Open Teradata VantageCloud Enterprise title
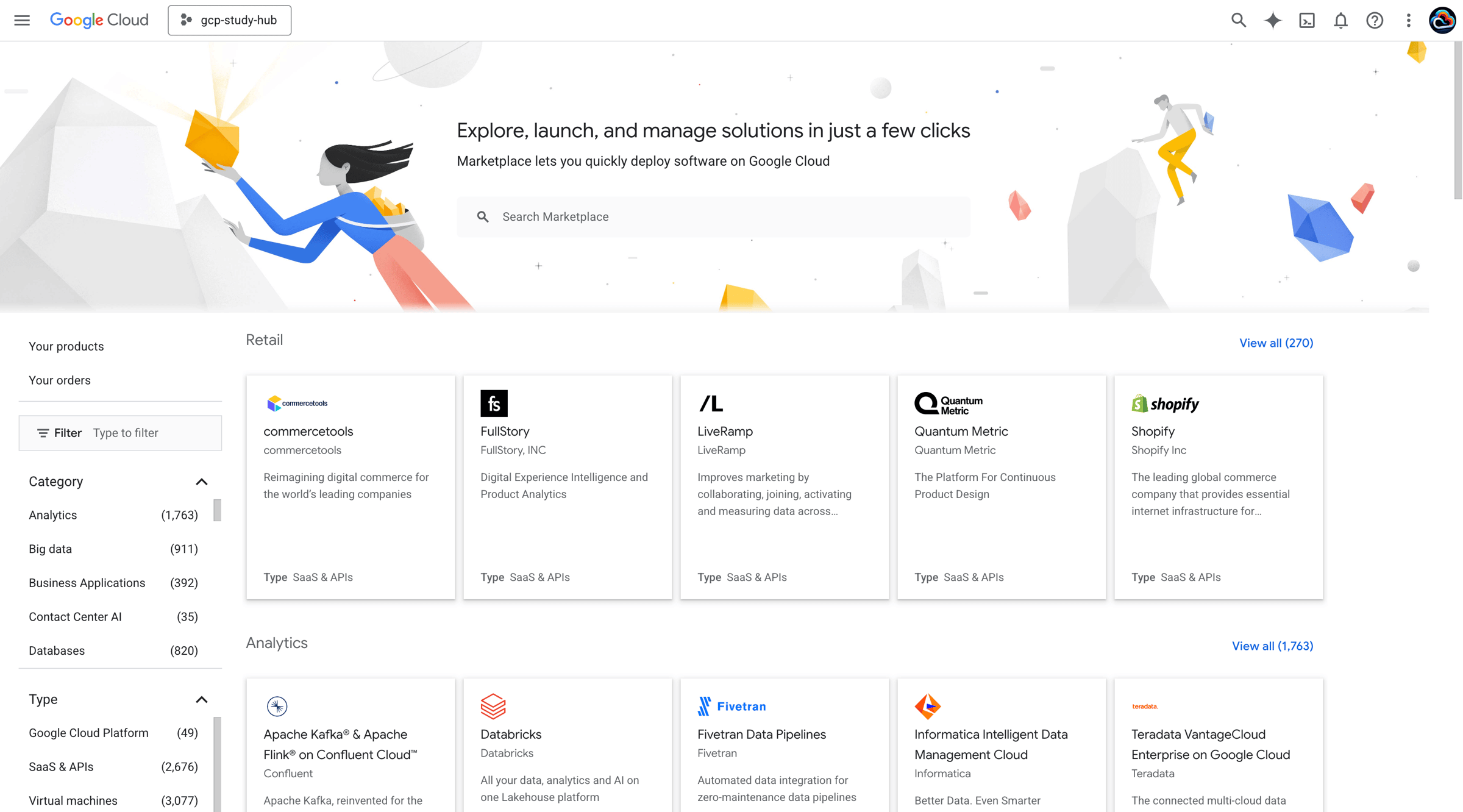Viewport: 1463px width, 812px height. tap(1211, 744)
